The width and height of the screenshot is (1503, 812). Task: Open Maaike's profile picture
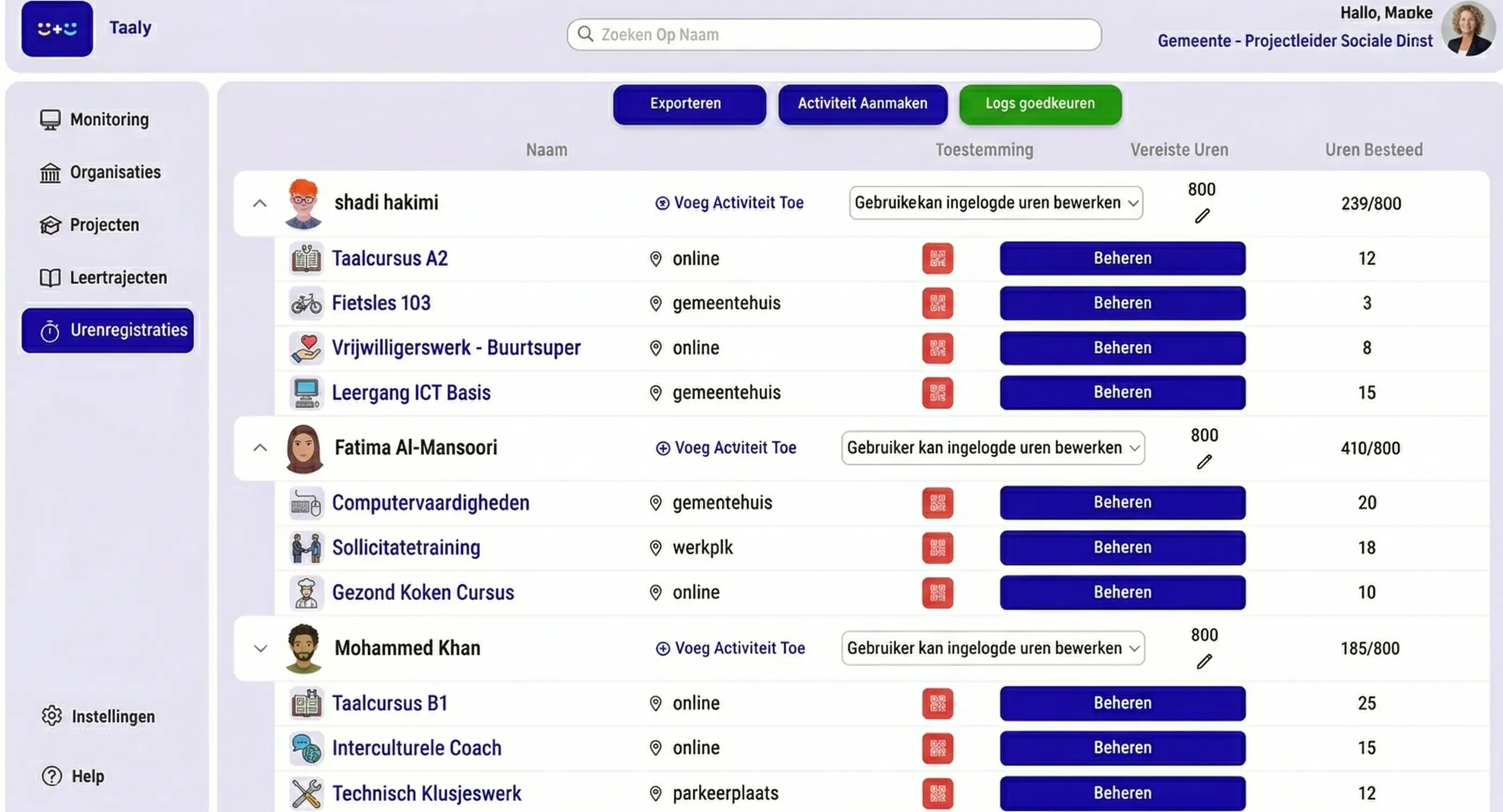tap(1467, 29)
